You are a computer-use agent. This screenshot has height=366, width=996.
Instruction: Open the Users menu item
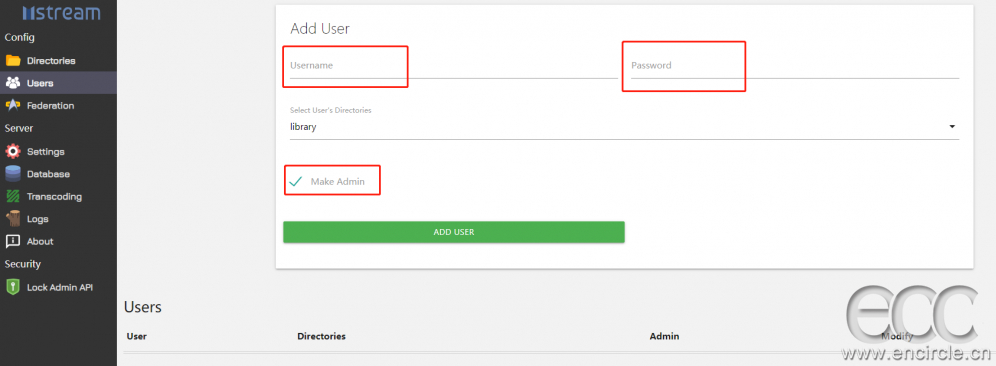pos(58,83)
